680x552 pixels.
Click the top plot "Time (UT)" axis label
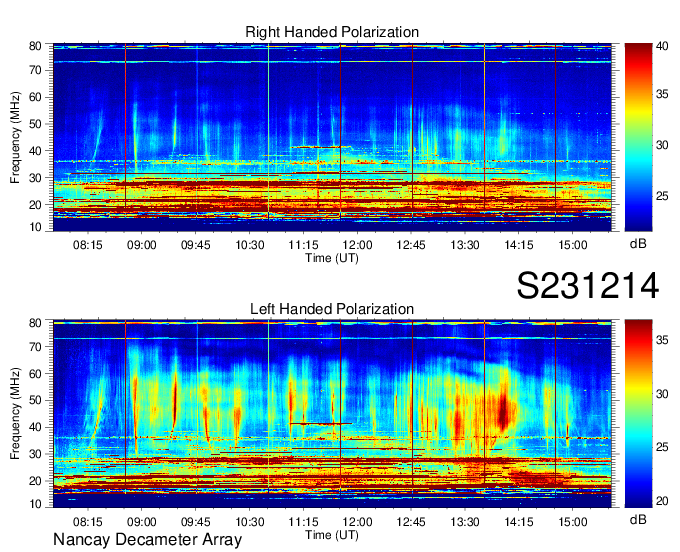point(332,258)
